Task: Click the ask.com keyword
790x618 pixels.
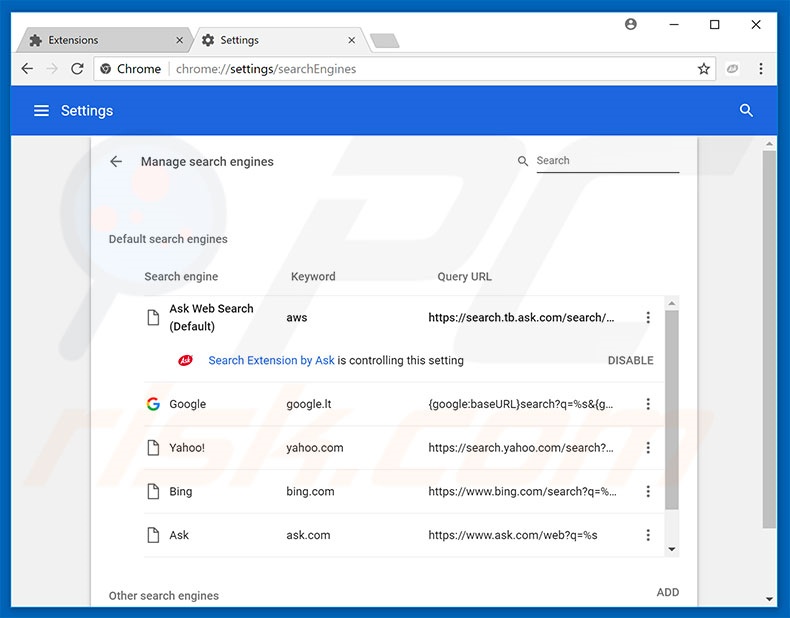Action: pyautogui.click(x=308, y=535)
